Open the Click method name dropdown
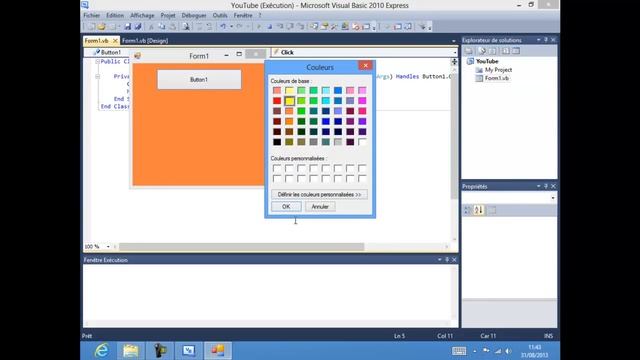 (x=455, y=52)
